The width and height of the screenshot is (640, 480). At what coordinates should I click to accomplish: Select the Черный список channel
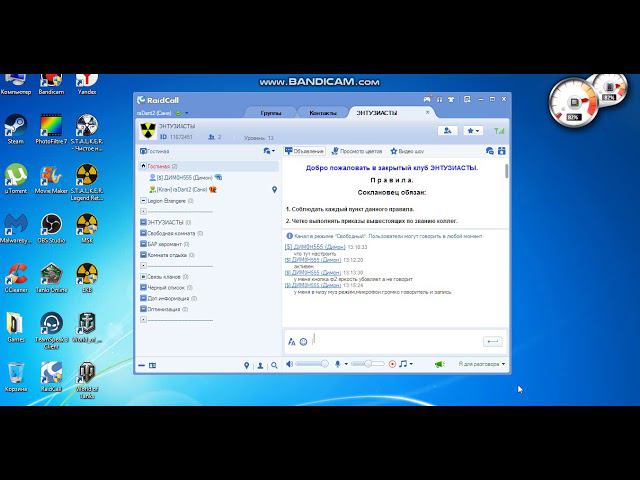[166, 287]
